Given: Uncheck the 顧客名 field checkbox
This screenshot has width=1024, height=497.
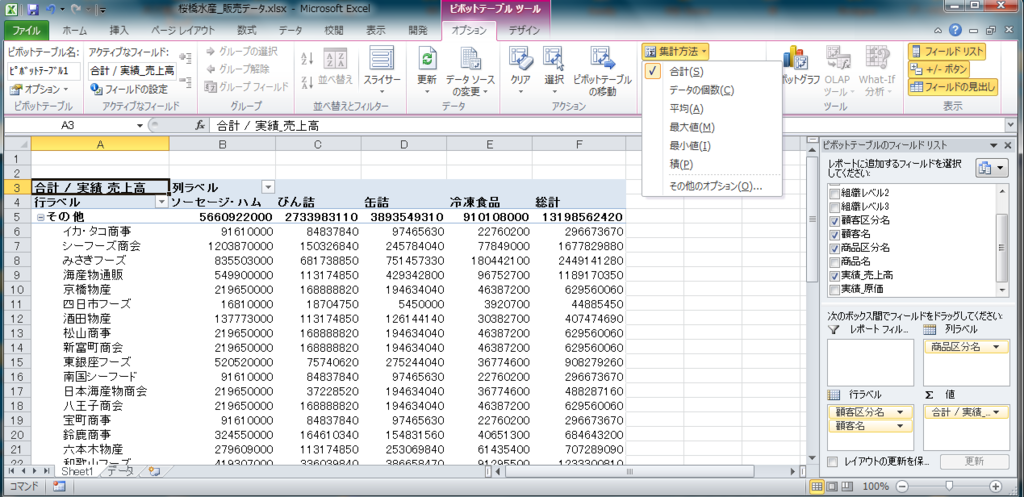Looking at the screenshot, I should (x=835, y=234).
